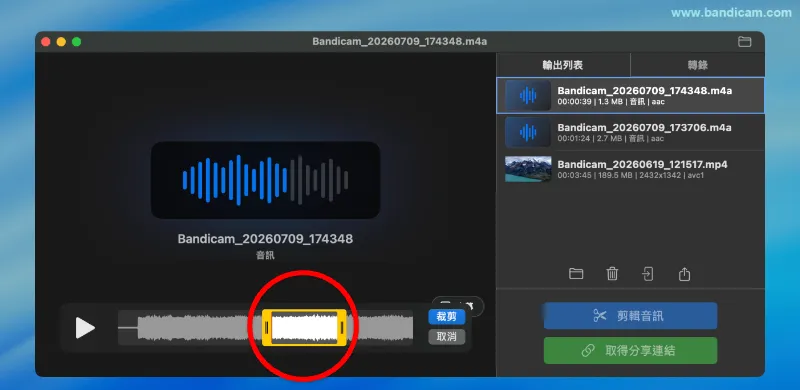800x390 pixels.
Task: Click the audio thumbnail of Bandicam_20260709_174348.m4a
Action: (528, 95)
